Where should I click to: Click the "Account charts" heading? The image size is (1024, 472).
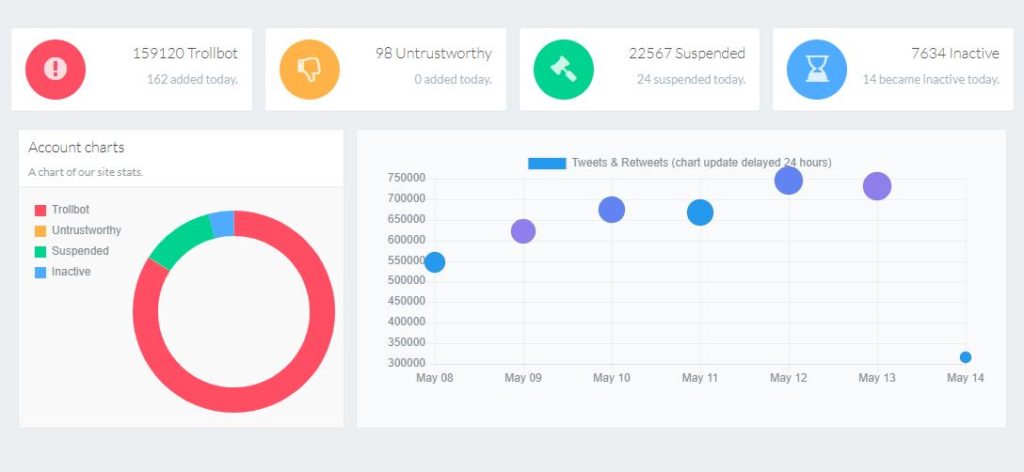[76, 148]
